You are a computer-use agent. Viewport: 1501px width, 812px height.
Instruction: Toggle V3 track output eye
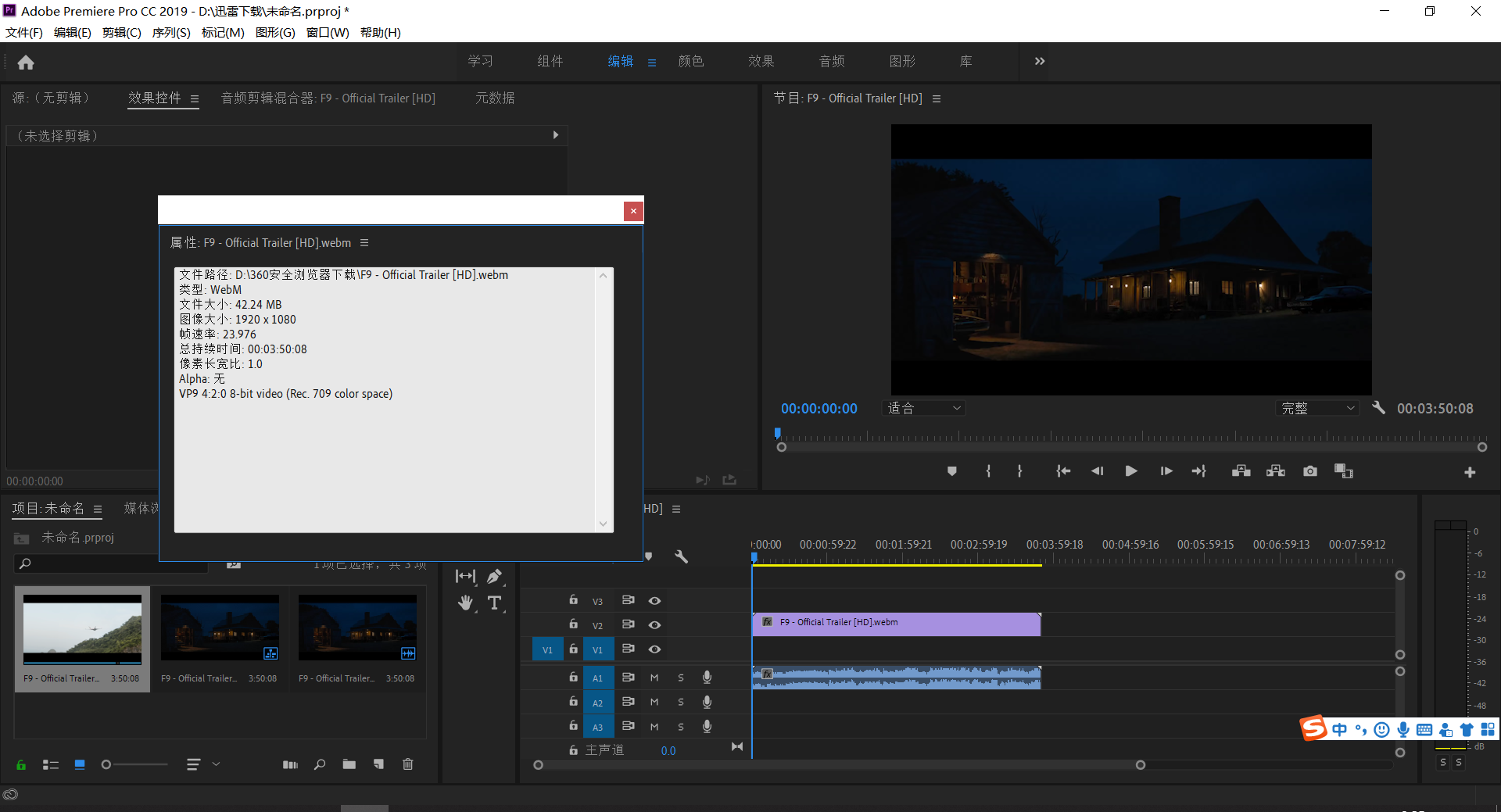(654, 601)
